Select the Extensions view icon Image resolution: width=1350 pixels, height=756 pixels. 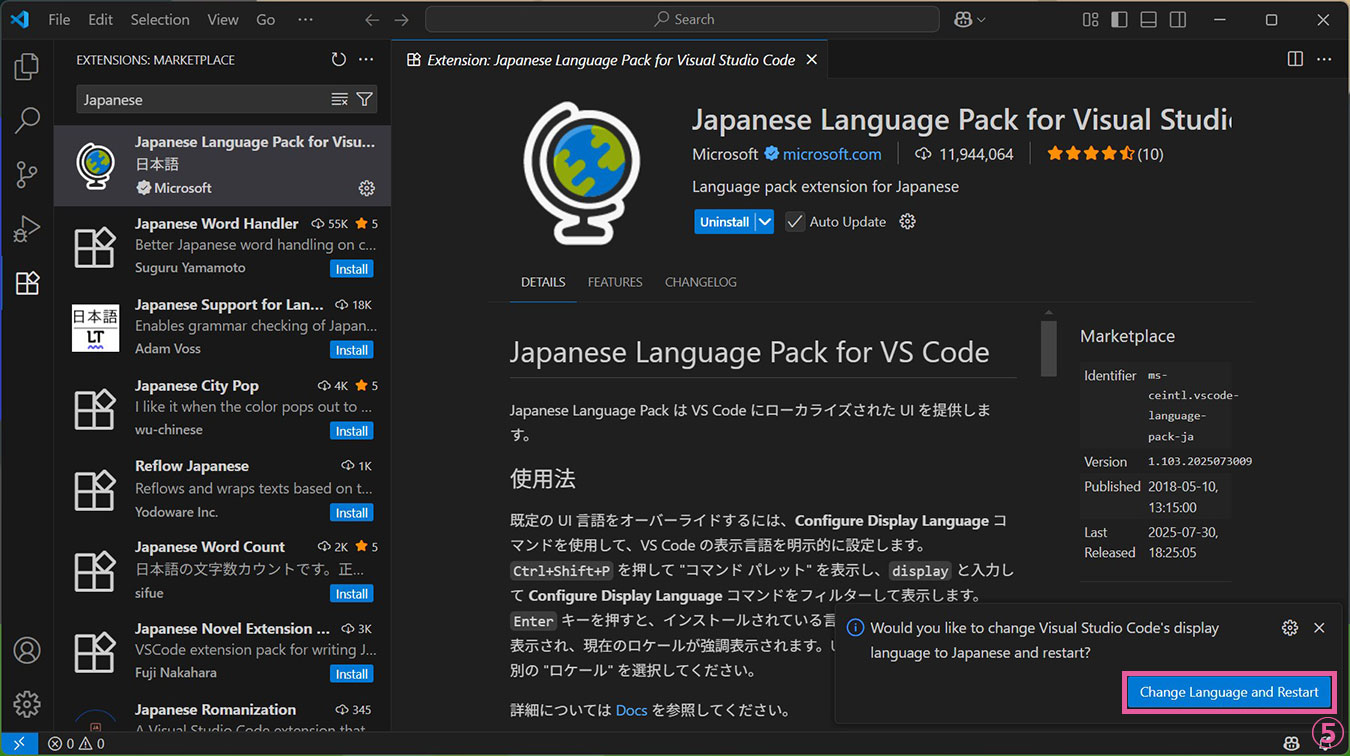27,283
